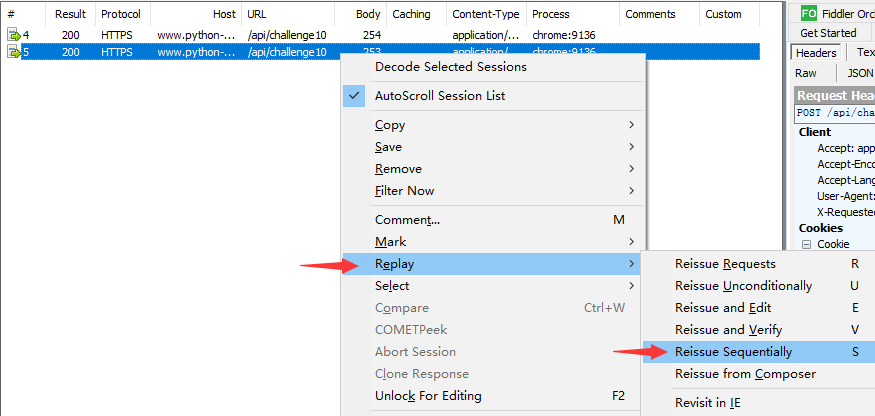The height and width of the screenshot is (416, 875).
Task: Click the Content-Type column header
Action: click(484, 14)
